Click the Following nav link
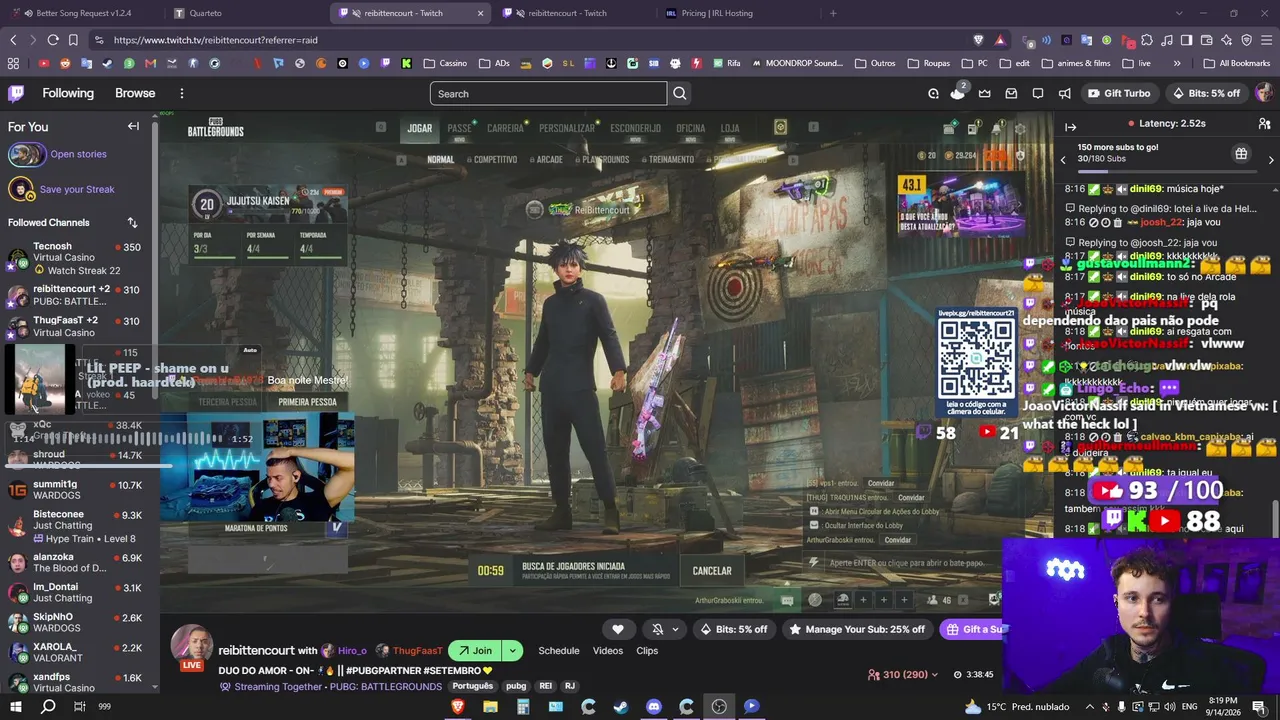Viewport: 1280px width, 720px height. point(68,93)
